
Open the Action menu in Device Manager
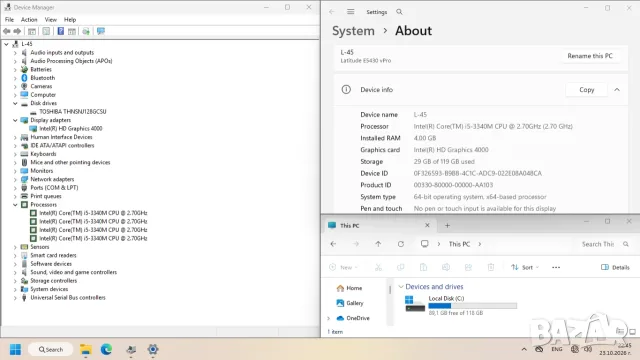click(x=29, y=20)
